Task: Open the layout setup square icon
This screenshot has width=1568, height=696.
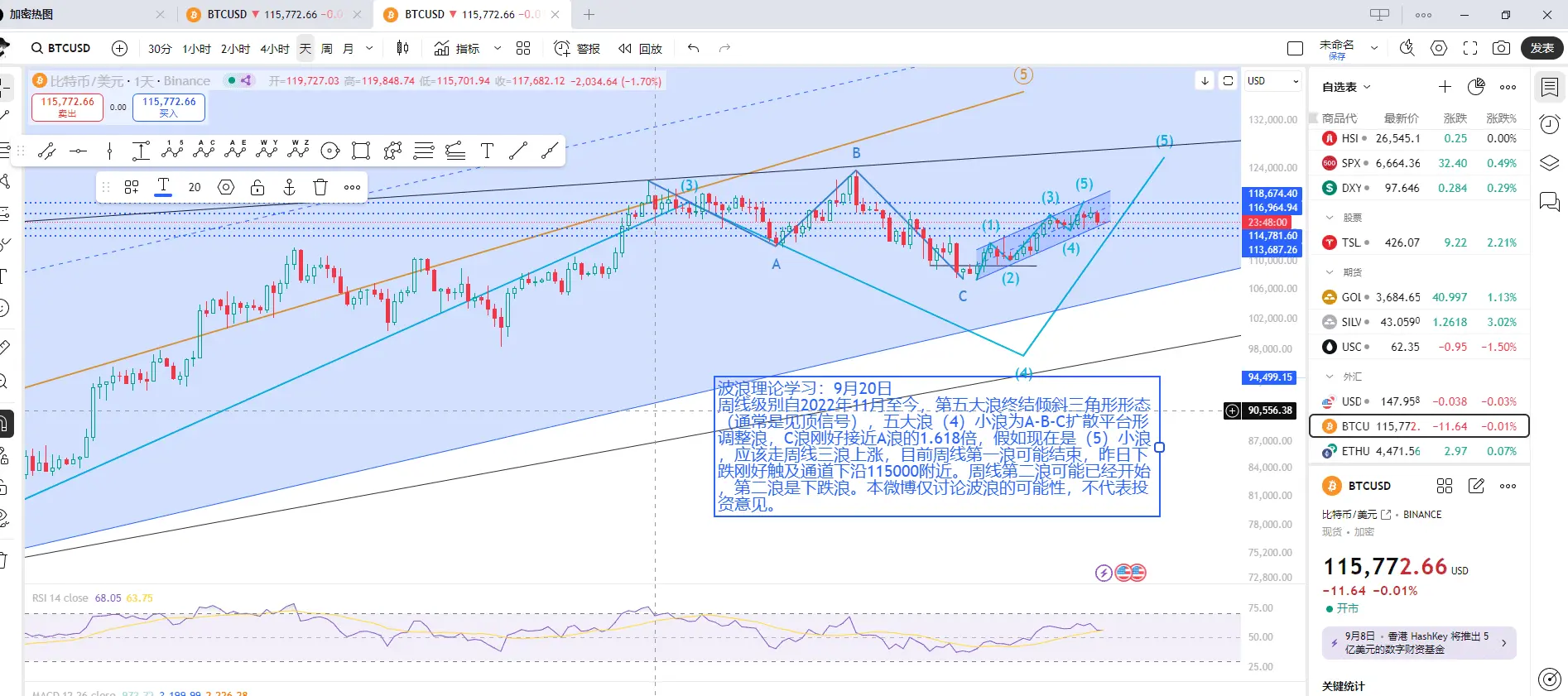Action: point(1296,48)
